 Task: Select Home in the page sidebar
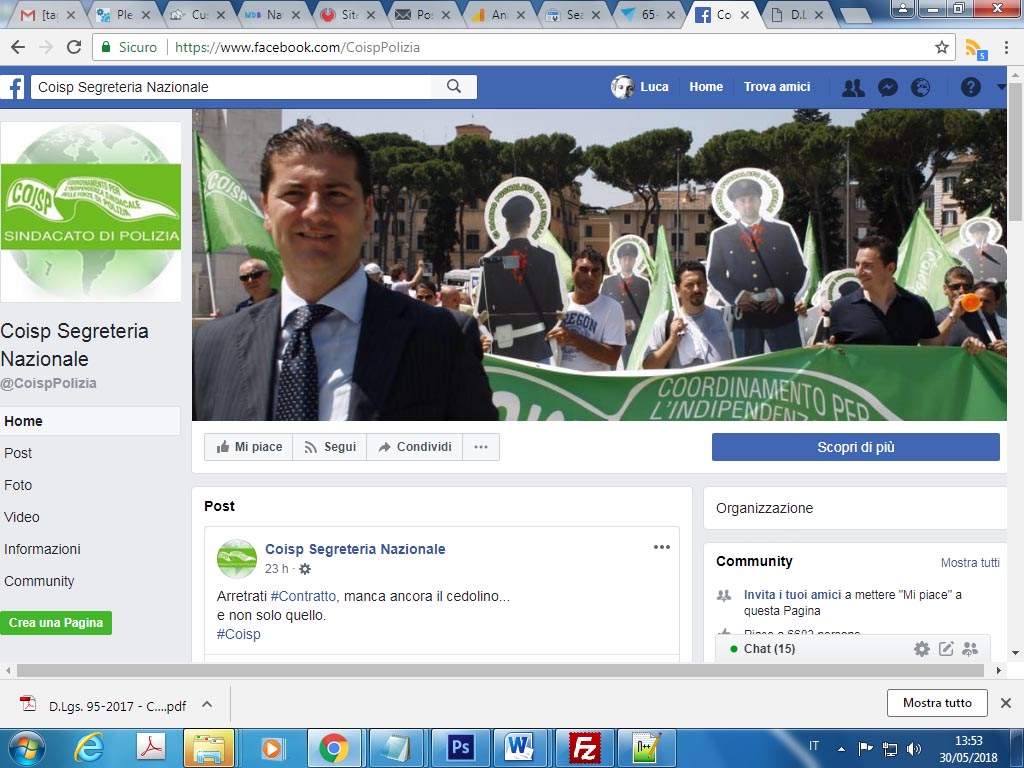point(90,421)
